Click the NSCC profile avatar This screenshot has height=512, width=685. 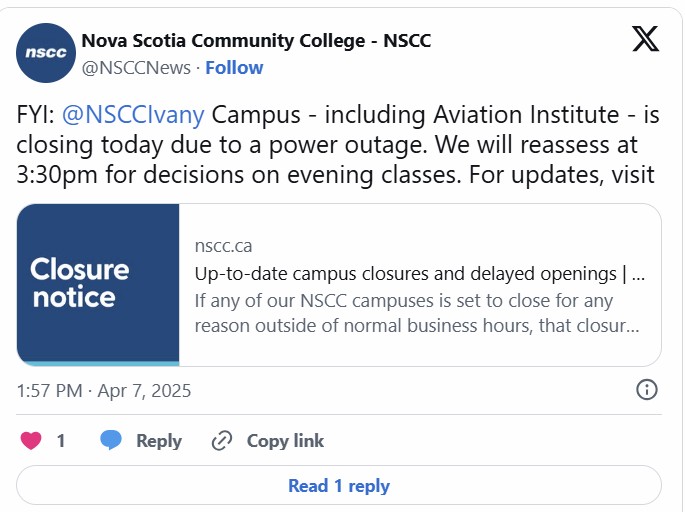coord(46,53)
